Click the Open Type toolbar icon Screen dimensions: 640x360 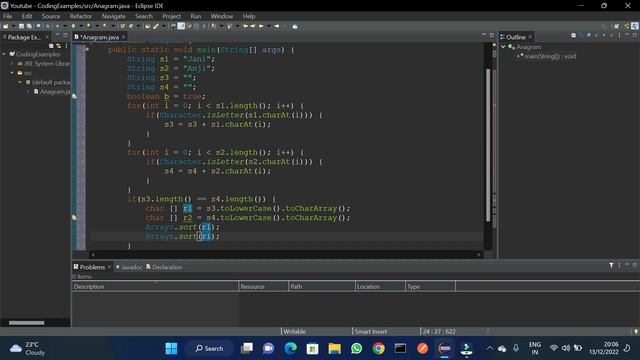click(147, 26)
